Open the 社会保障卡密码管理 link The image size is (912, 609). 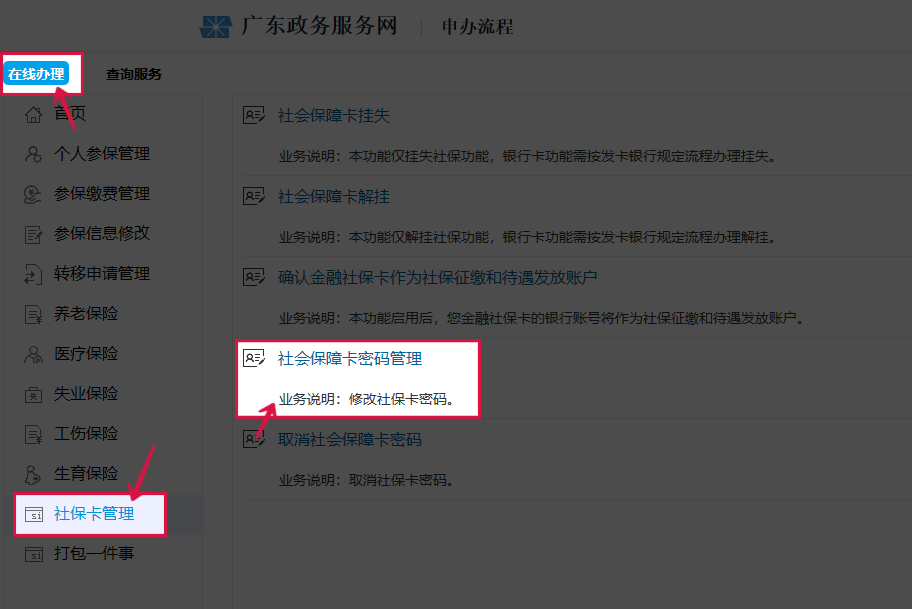(350, 358)
